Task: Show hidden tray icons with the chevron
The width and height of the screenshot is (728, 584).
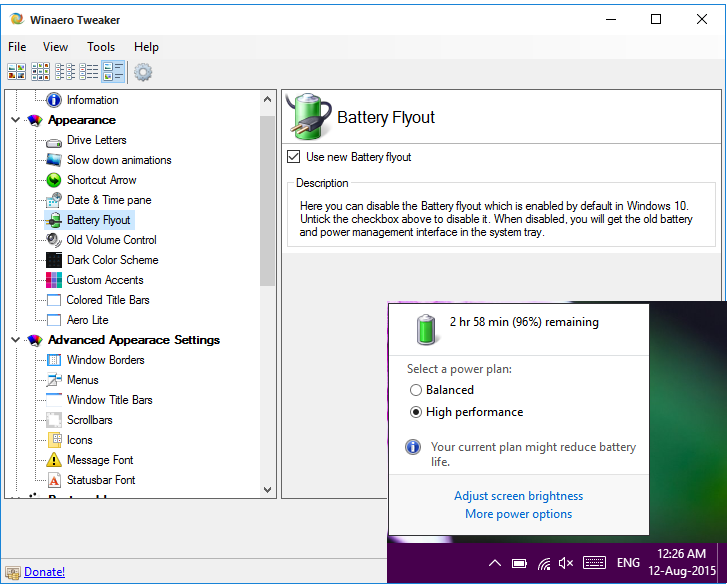Action: point(495,563)
